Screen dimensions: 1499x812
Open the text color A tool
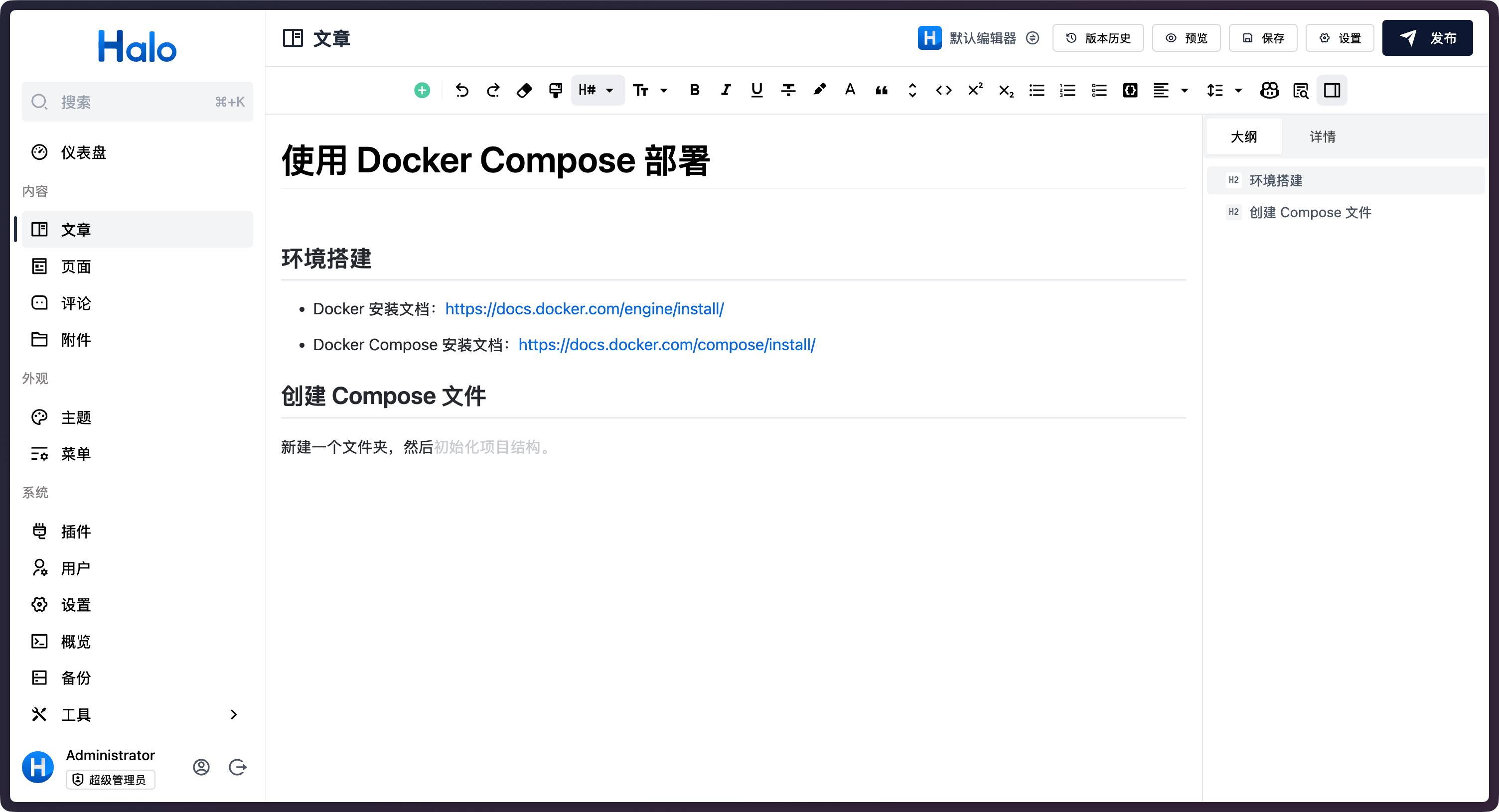(x=850, y=90)
